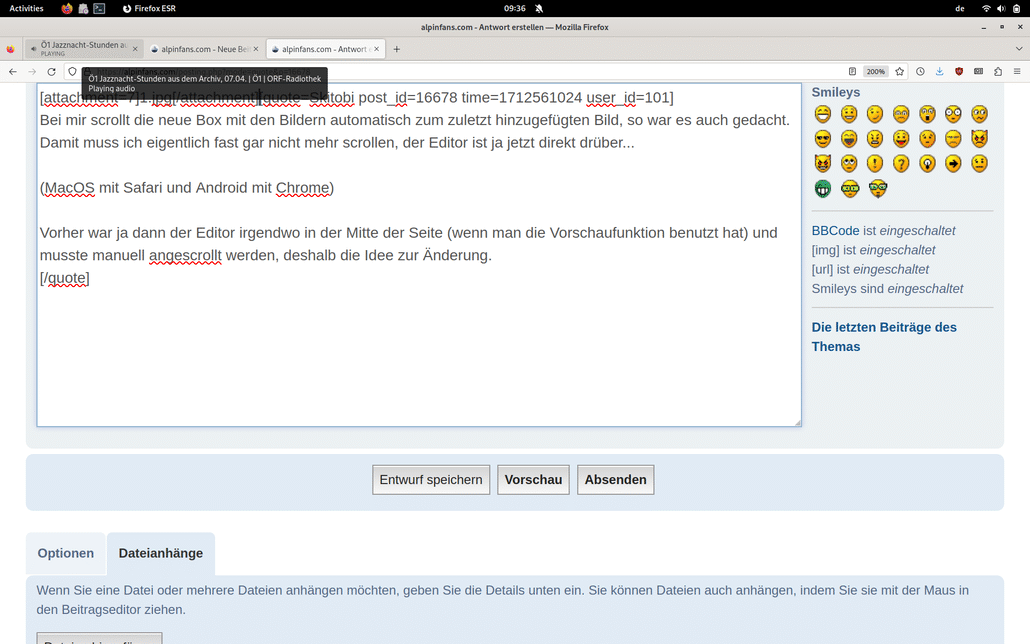Viewport: 1030px width, 644px height.
Task: Toggle Reader View in the address bar
Action: (850, 71)
